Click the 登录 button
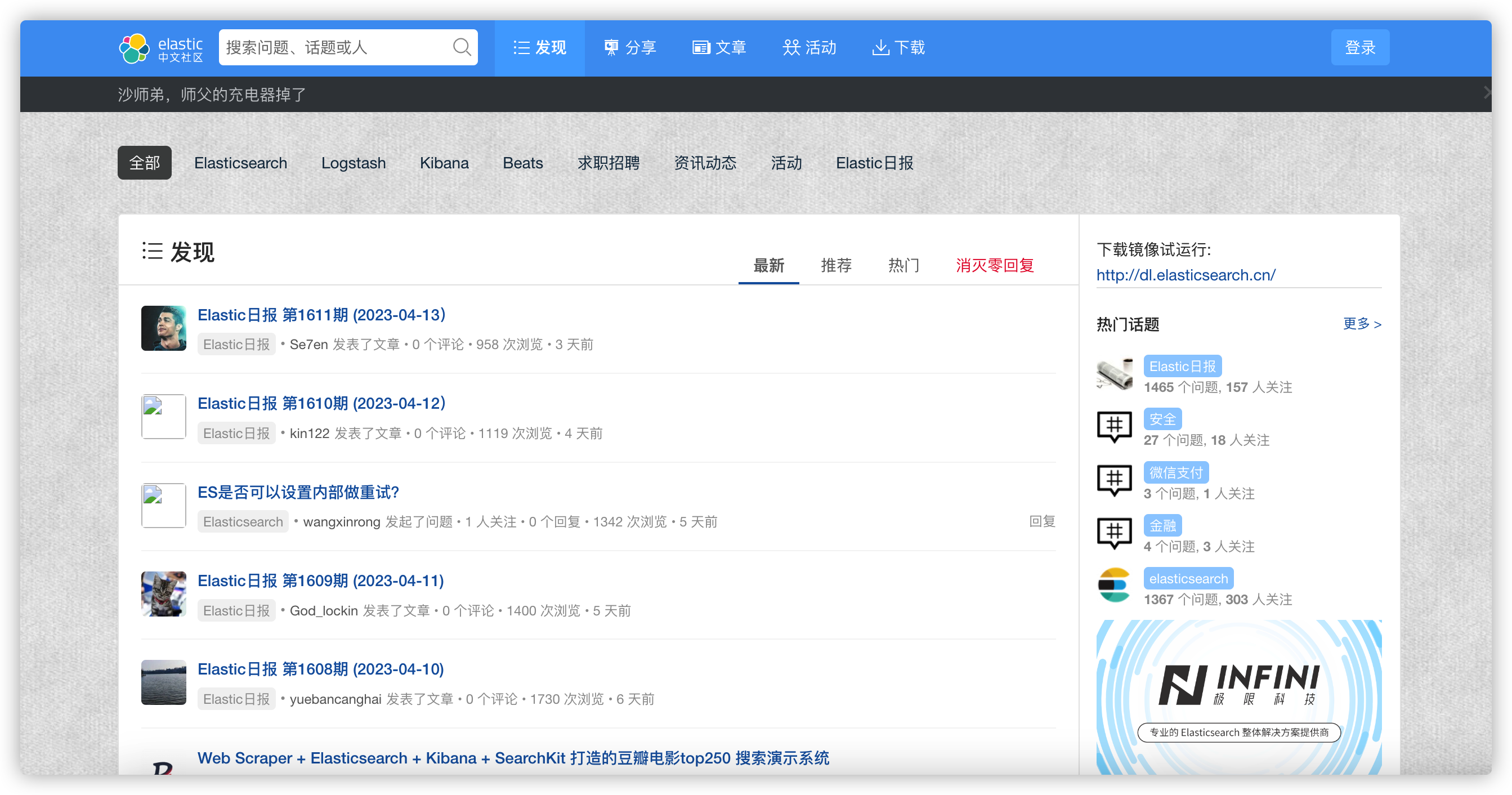 [x=1359, y=47]
